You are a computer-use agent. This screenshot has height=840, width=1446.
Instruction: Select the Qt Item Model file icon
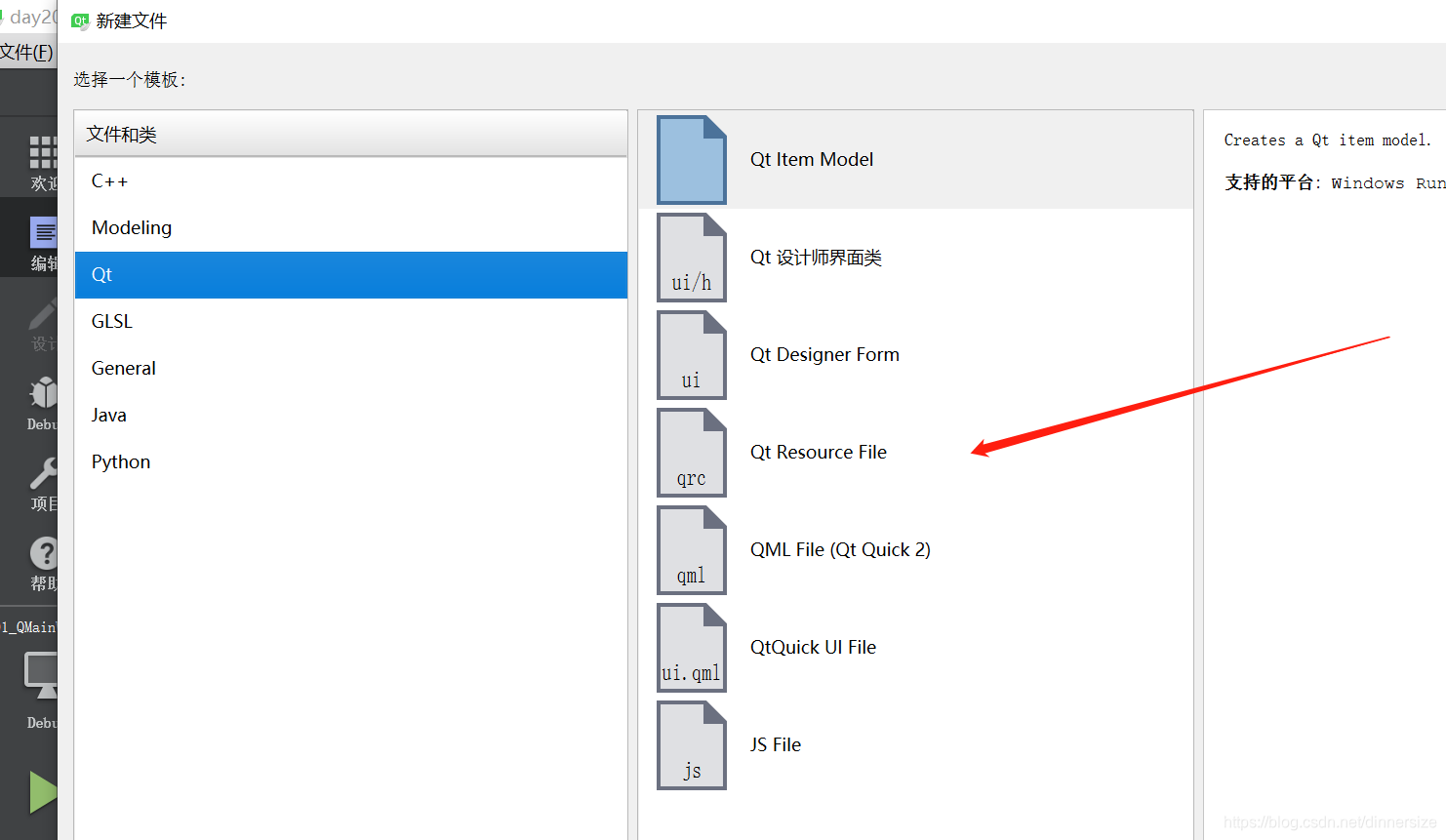click(x=692, y=160)
